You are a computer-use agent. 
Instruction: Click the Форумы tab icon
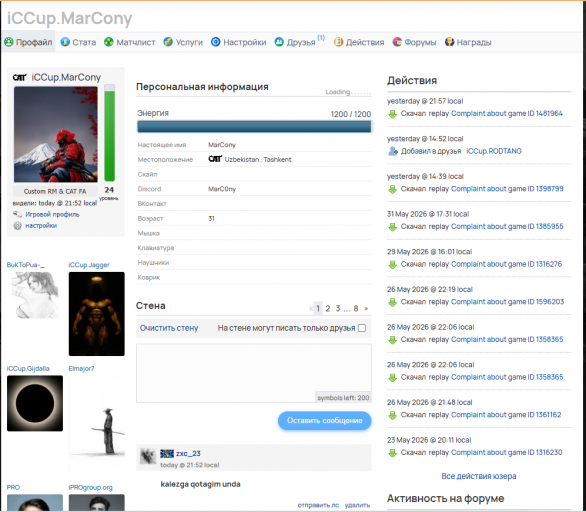pyautogui.click(x=397, y=42)
